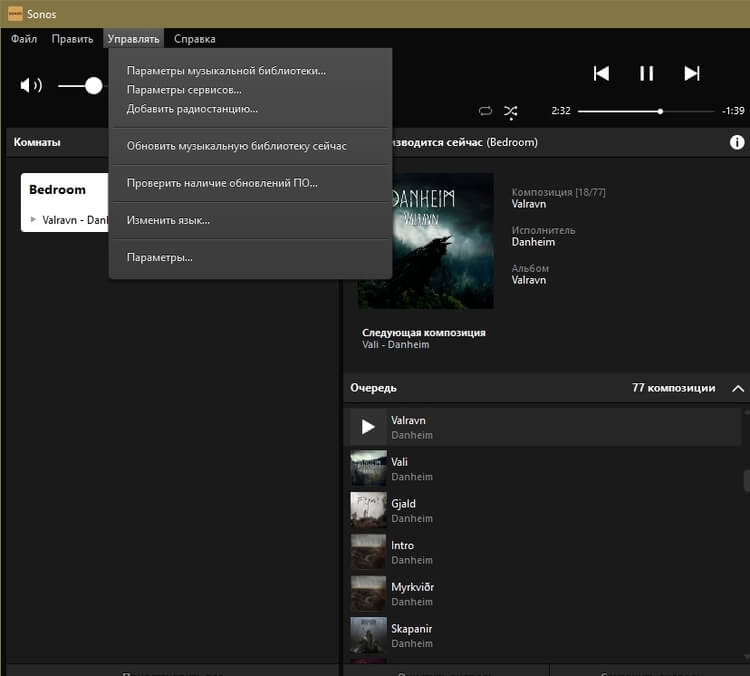Toggle repeat mode

pyautogui.click(x=486, y=111)
